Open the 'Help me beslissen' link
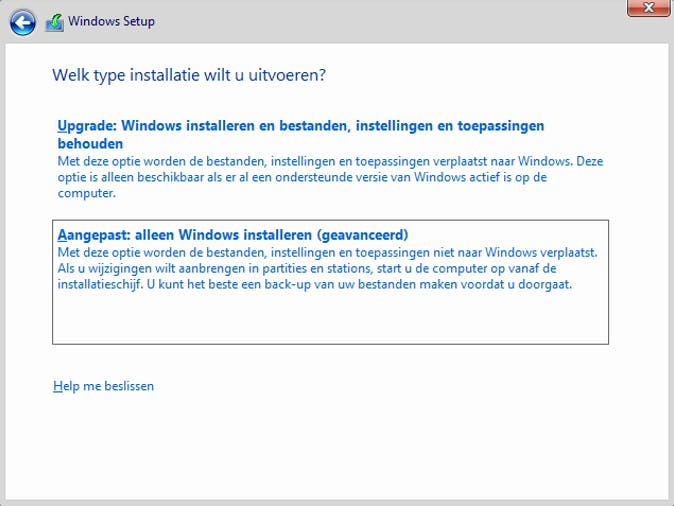This screenshot has height=506, width=674. point(103,386)
